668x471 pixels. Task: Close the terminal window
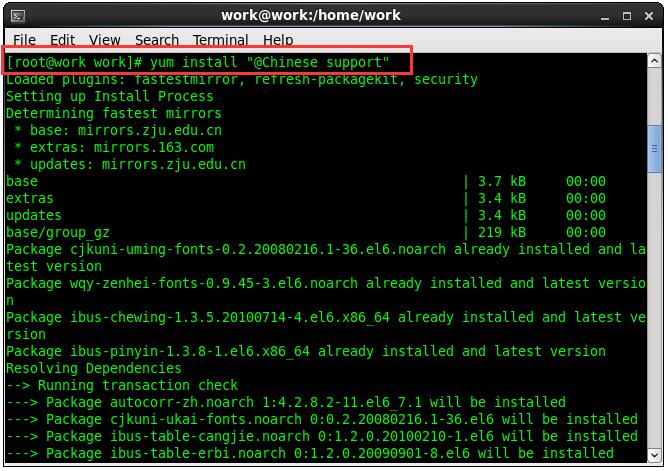[649, 16]
